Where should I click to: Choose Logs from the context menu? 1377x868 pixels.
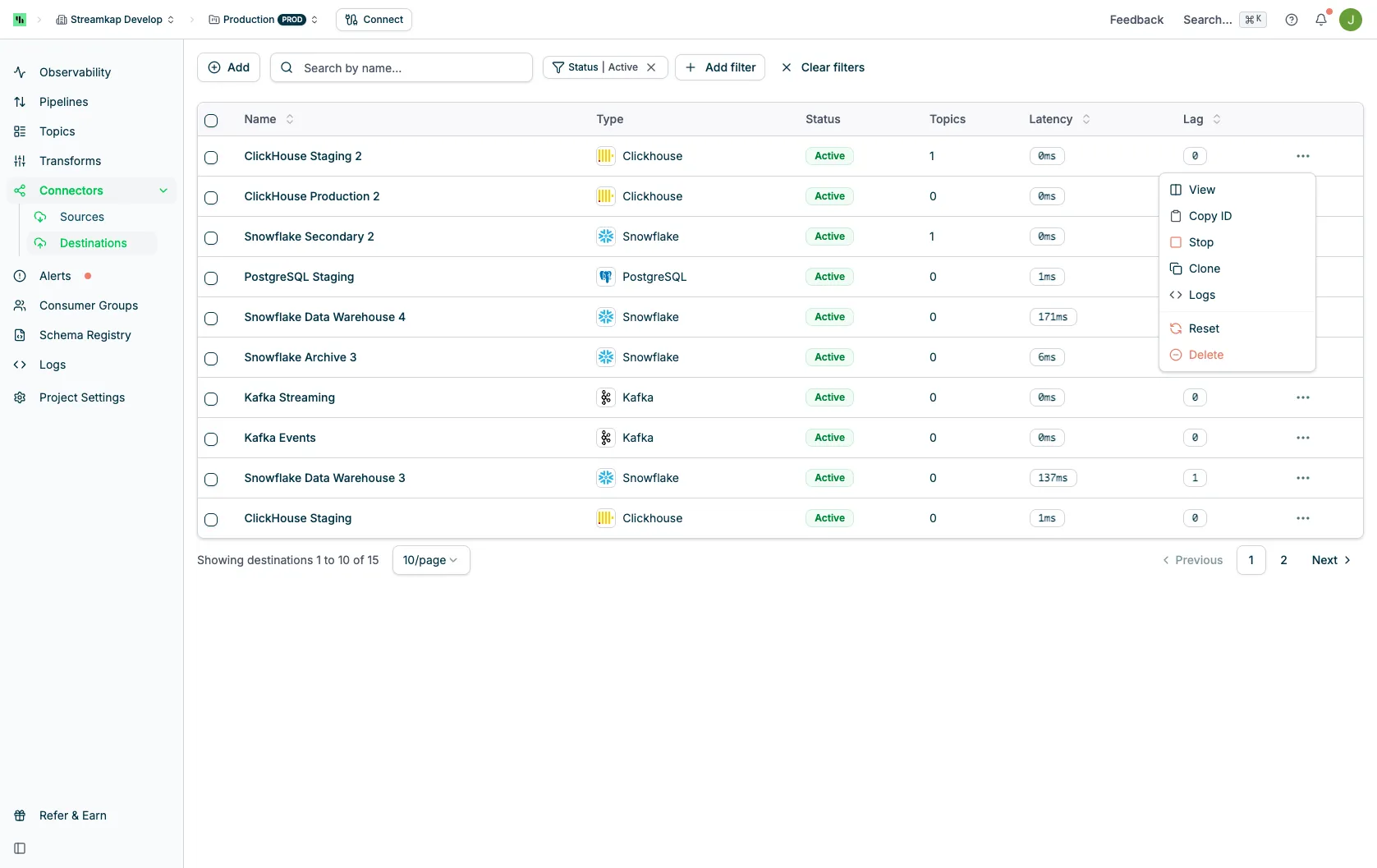point(1237,295)
